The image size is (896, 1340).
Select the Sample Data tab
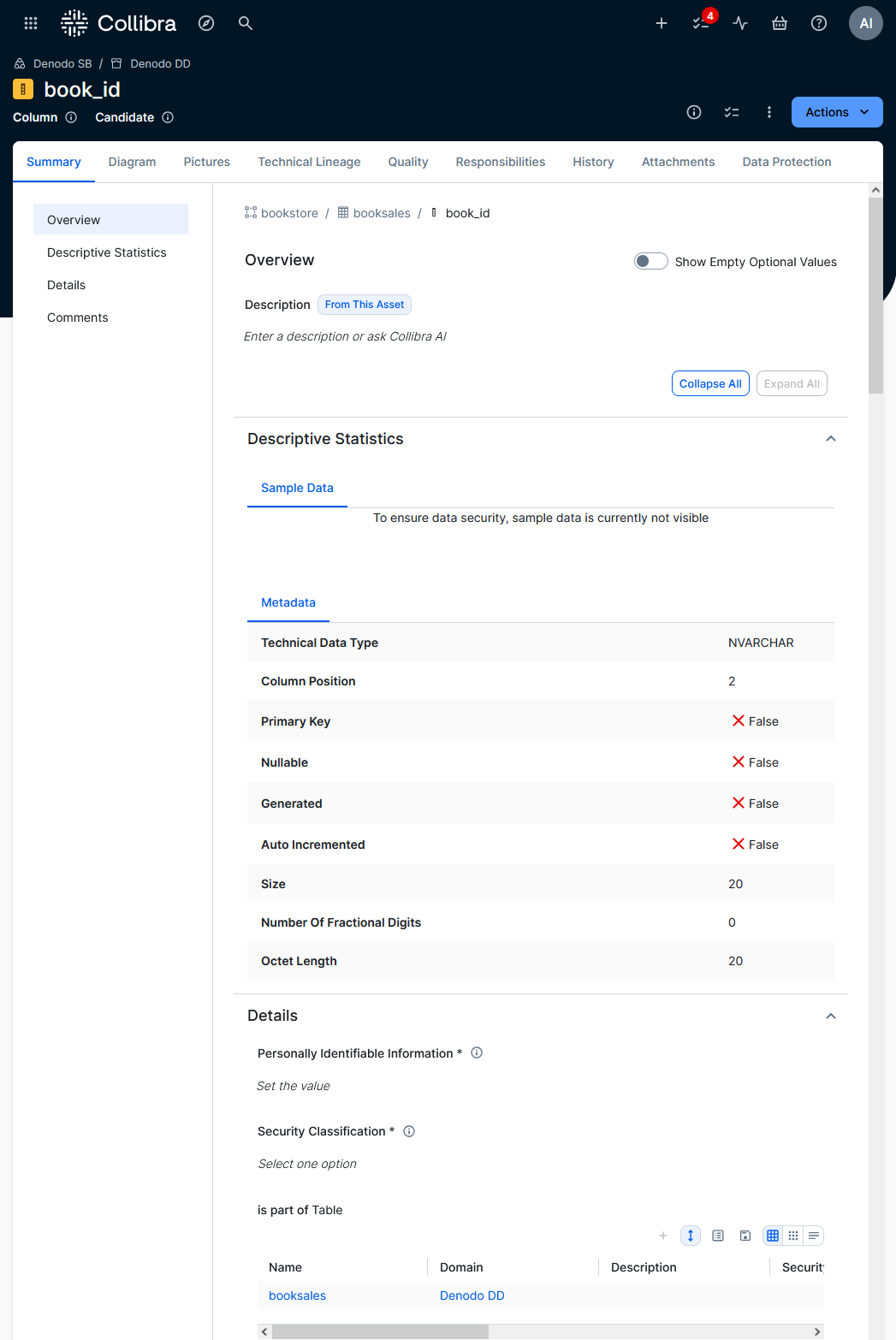[x=297, y=488]
